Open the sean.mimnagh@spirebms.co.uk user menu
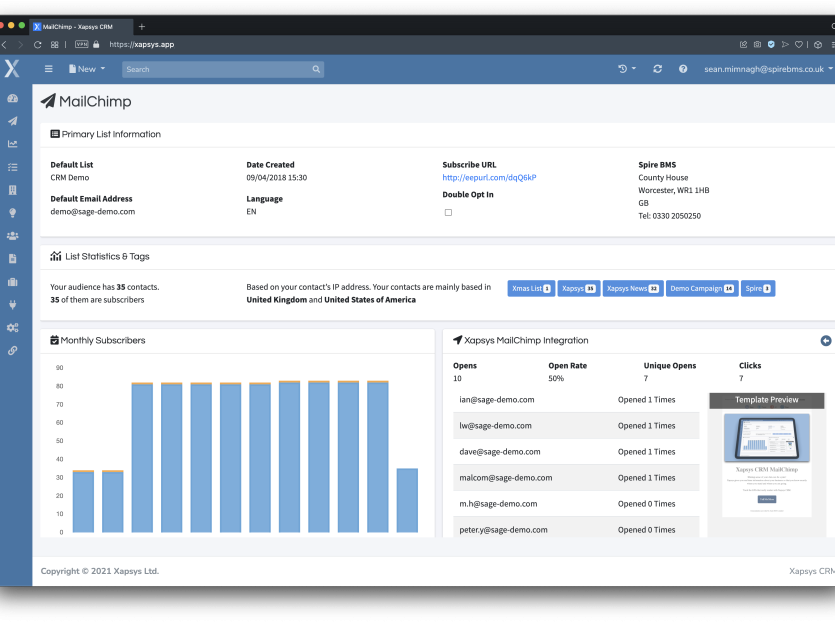Image resolution: width=835 pixels, height=626 pixels. coord(768,69)
